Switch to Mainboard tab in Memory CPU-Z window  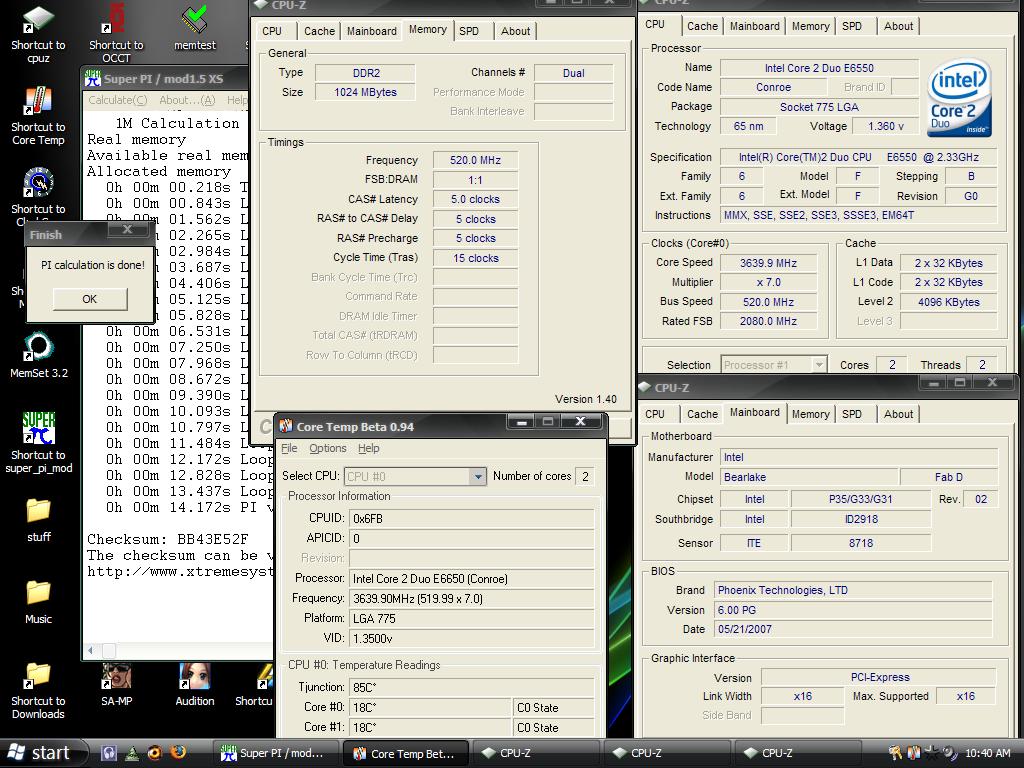(x=372, y=31)
